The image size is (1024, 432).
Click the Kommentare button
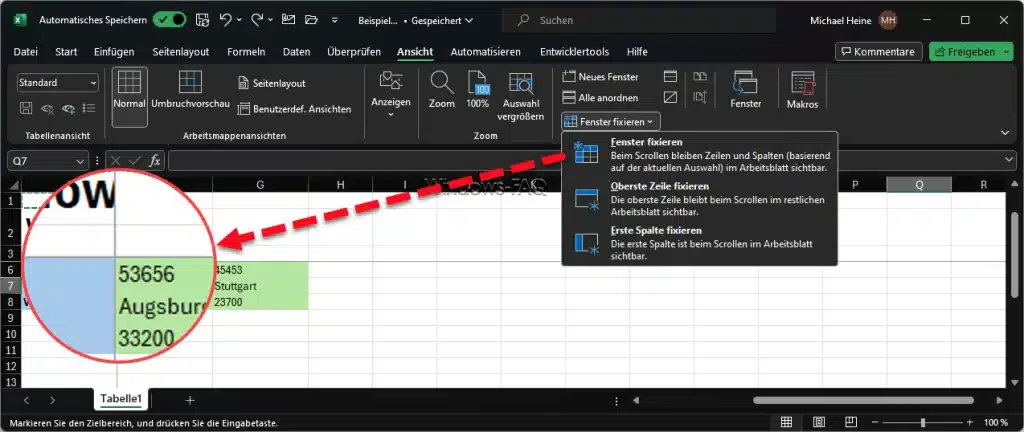pos(878,52)
